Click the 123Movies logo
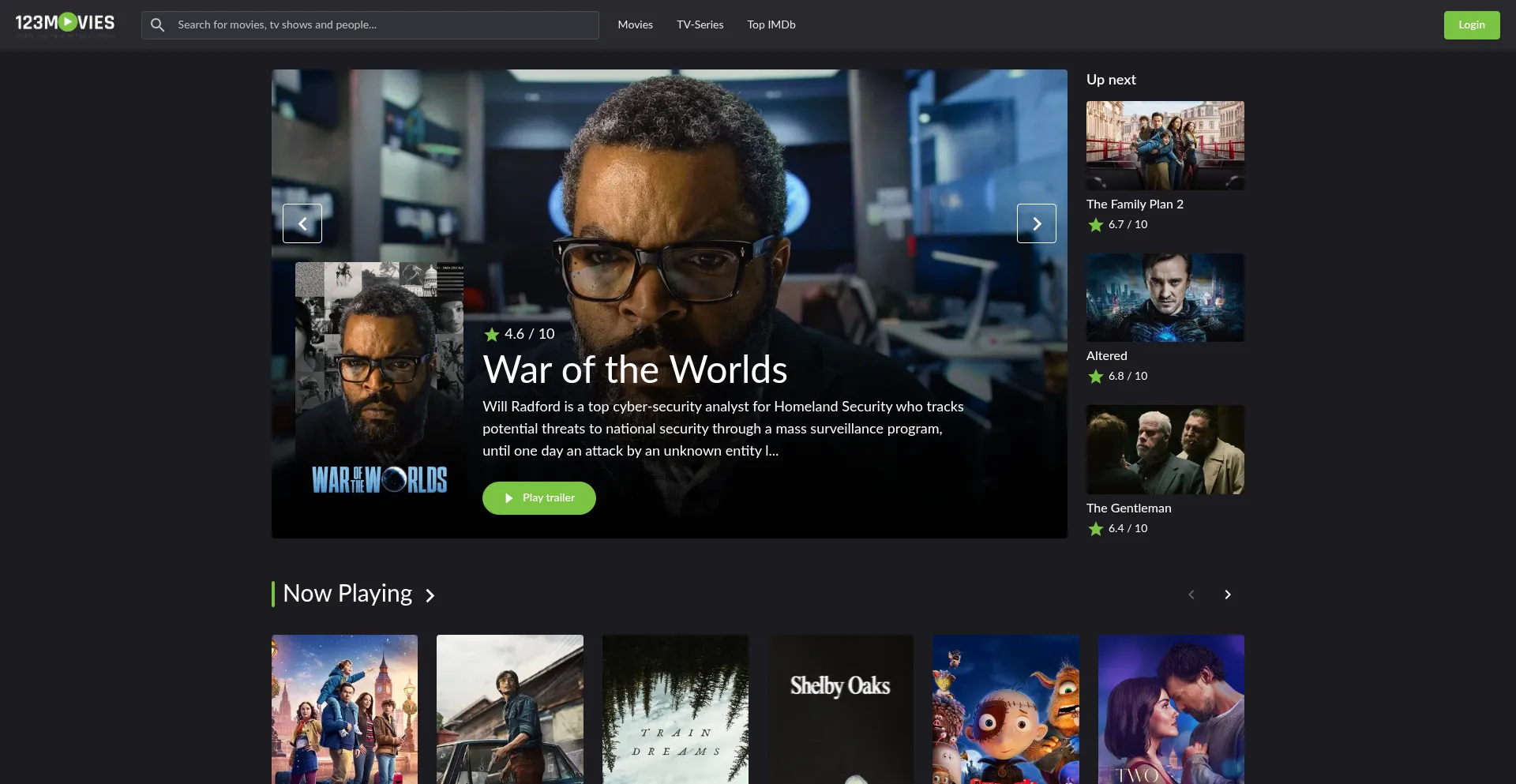 click(x=65, y=24)
